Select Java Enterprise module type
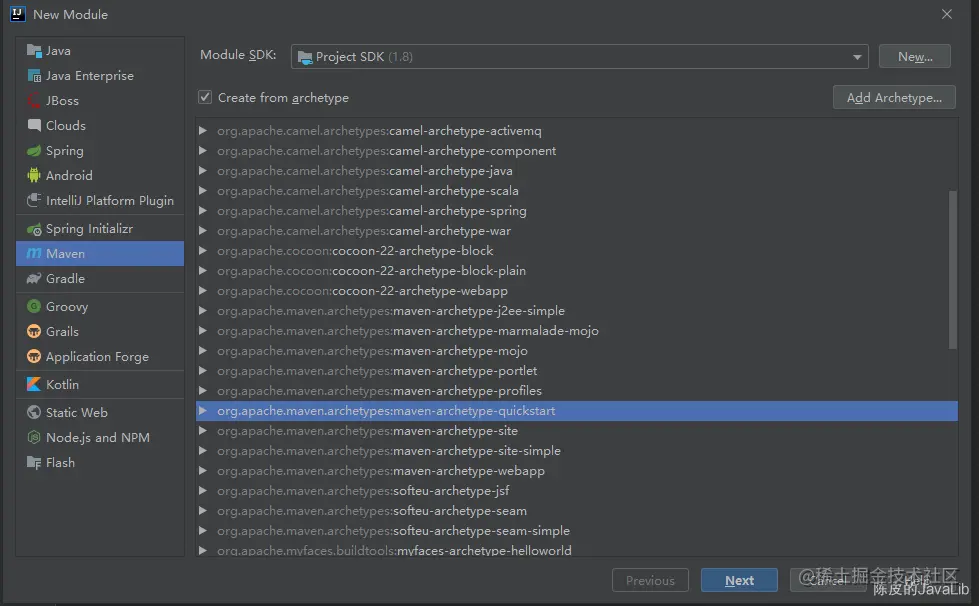 (x=100, y=76)
